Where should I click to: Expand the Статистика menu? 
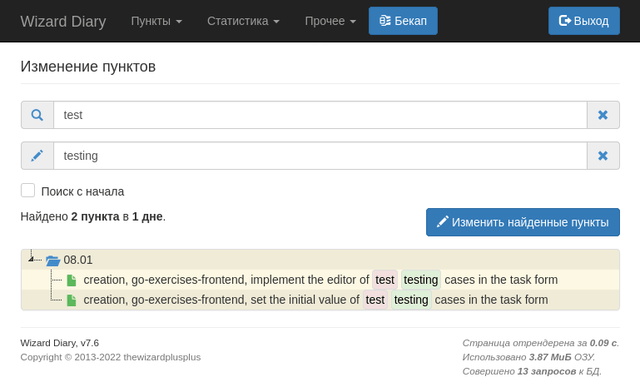[243, 21]
